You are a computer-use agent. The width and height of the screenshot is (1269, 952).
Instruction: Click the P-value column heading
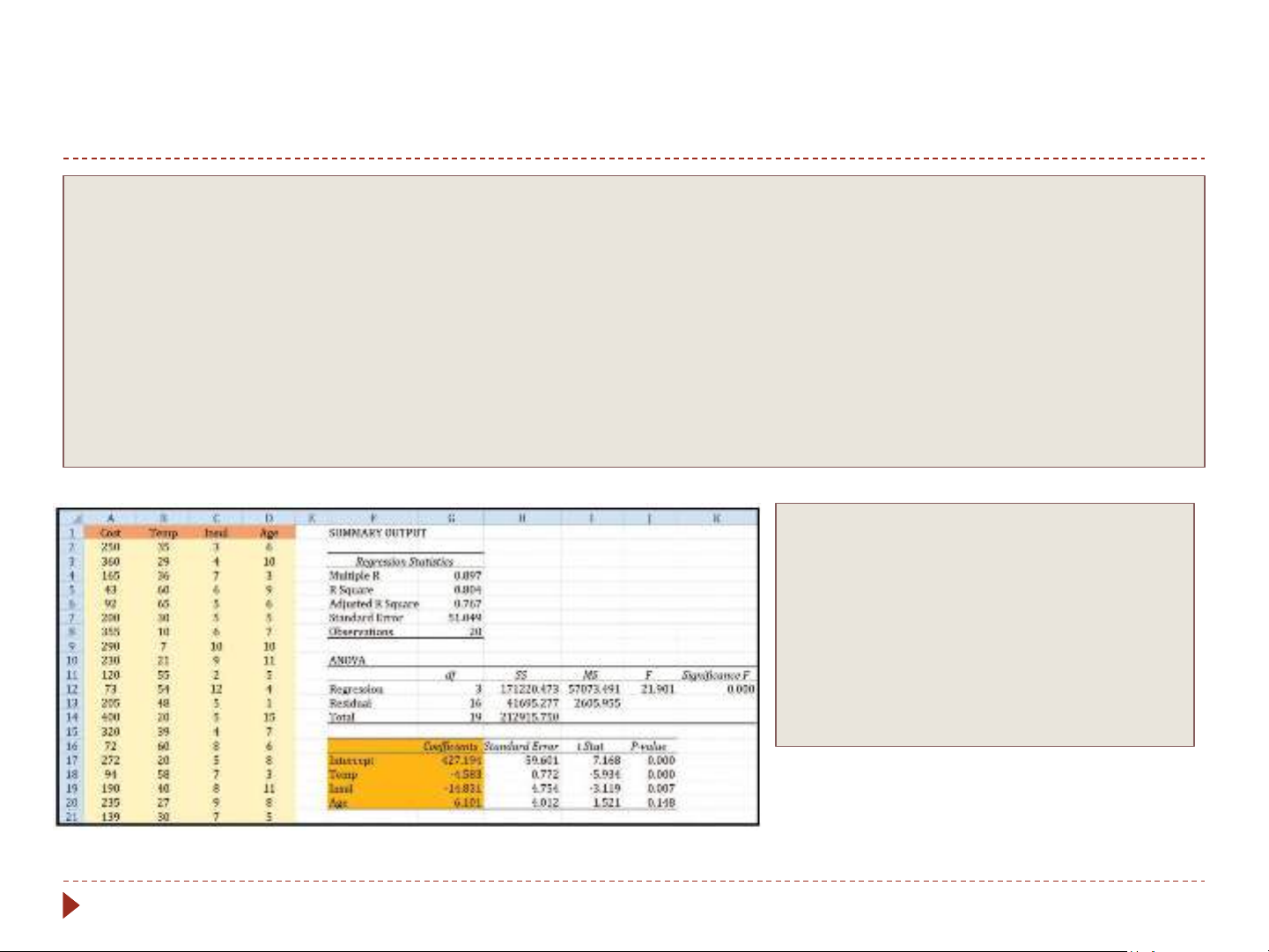coord(648,746)
